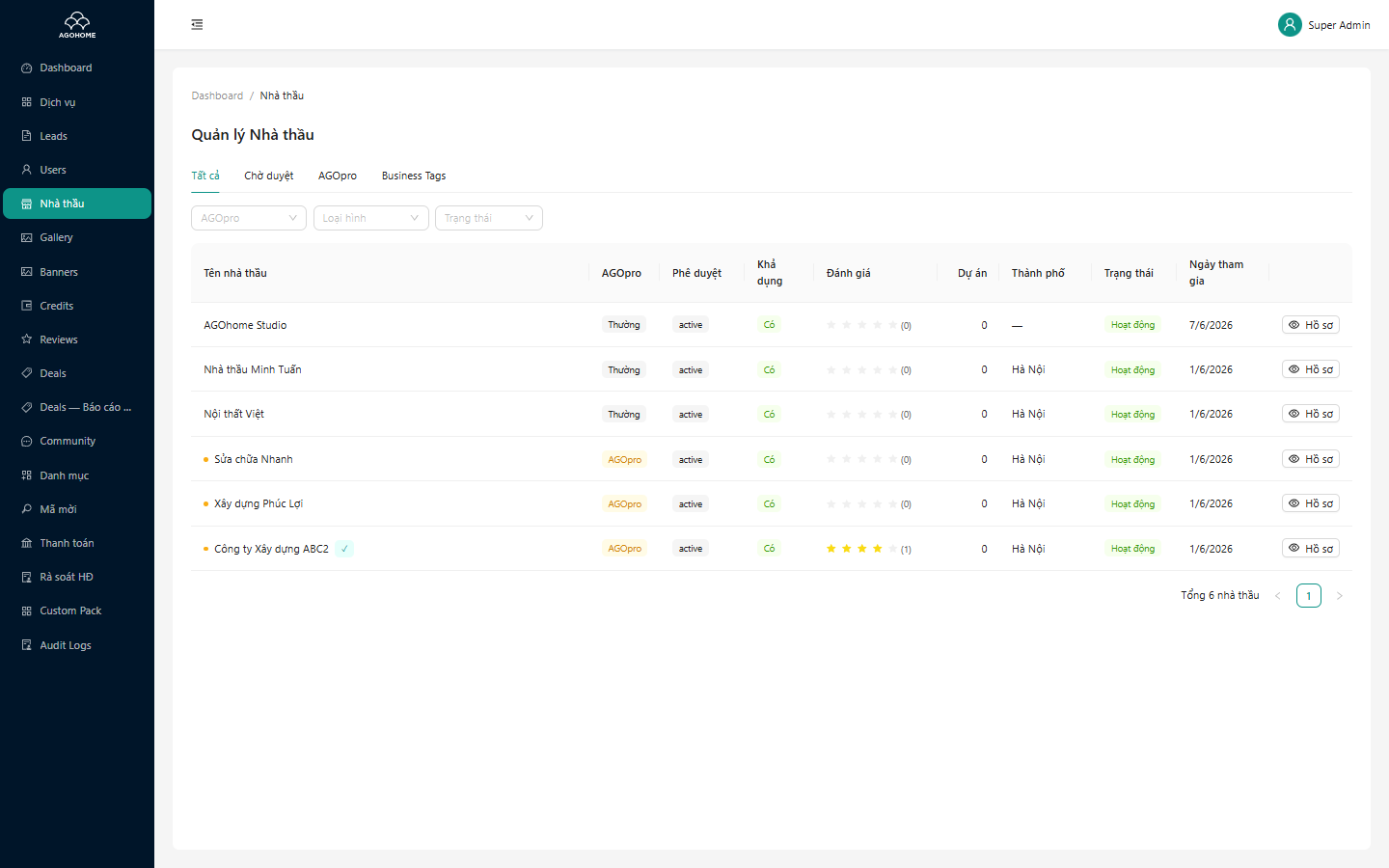Click the AGOpro tag in Sửa chữa Nhanh row
The image size is (1389, 868).
coord(625,459)
